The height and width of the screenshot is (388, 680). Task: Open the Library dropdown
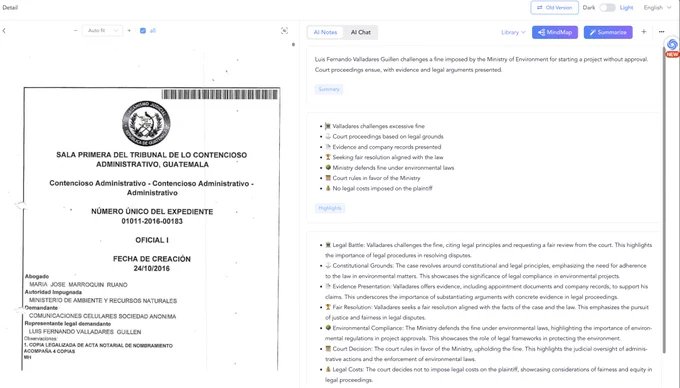pos(513,33)
